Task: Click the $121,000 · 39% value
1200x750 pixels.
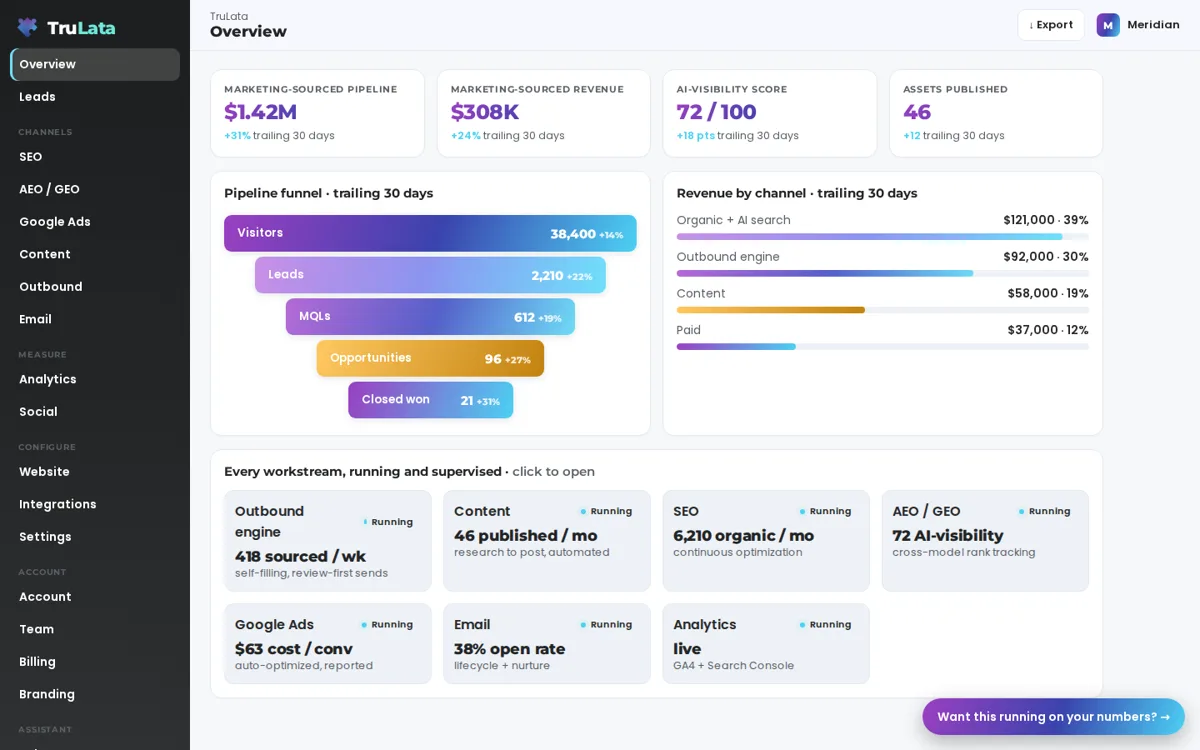Action: 1046,220
